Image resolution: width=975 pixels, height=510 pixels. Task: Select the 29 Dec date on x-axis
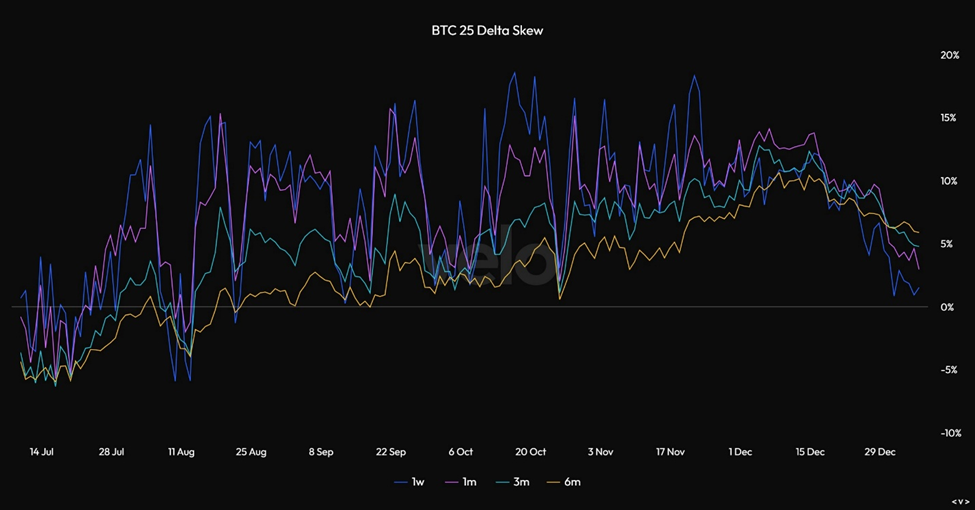[x=880, y=452]
